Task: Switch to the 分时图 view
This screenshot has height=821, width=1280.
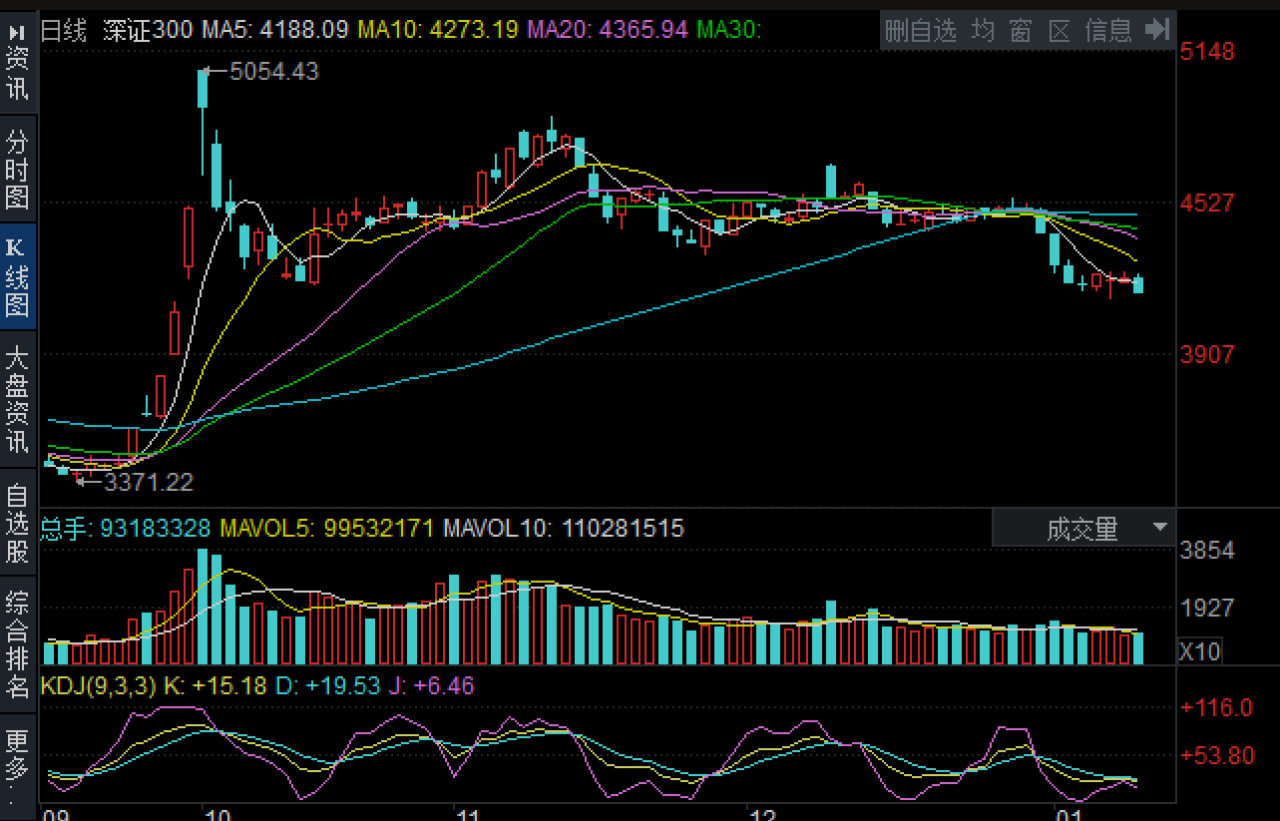Action: tap(17, 169)
